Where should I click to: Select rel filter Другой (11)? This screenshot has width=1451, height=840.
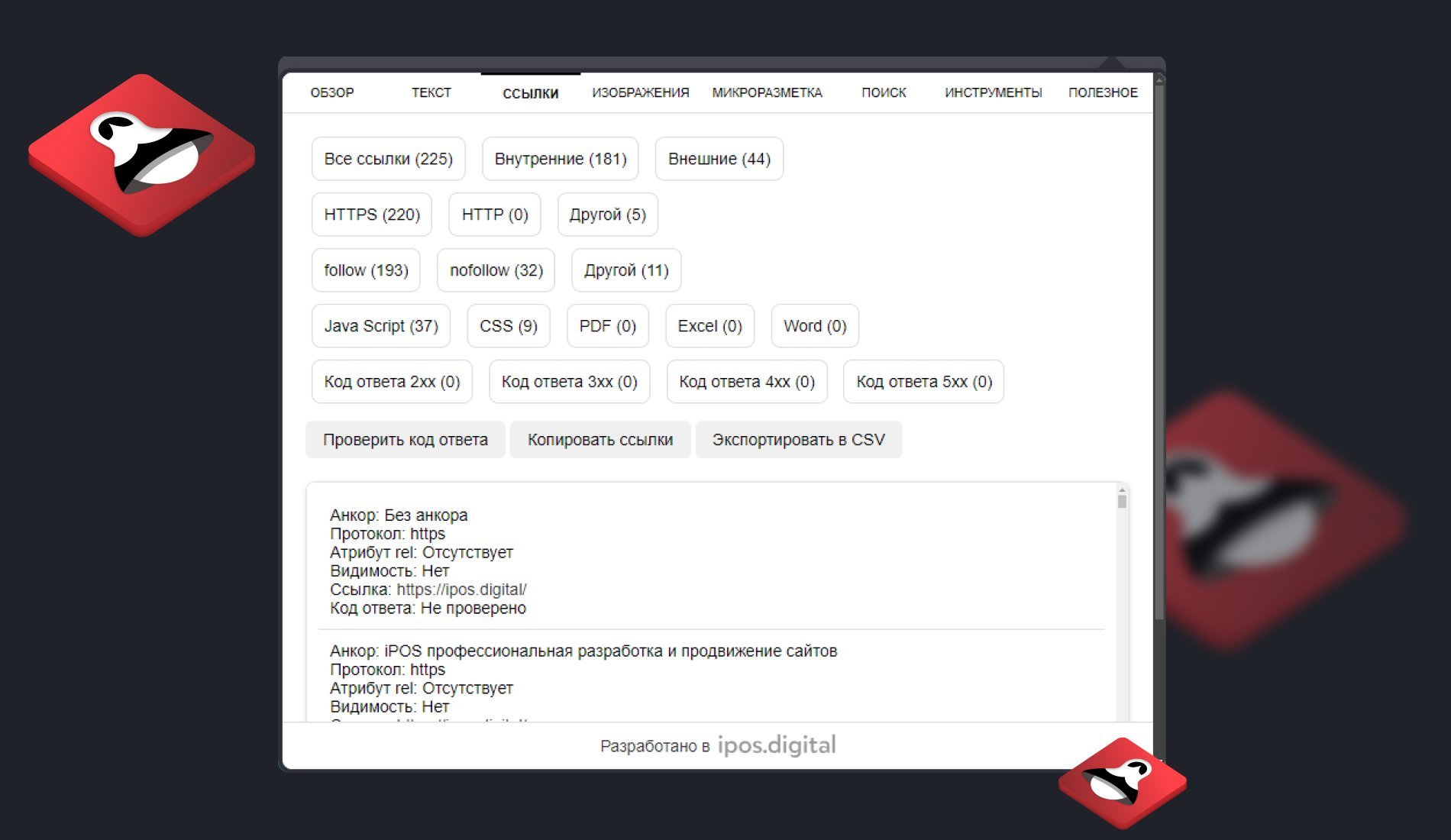click(626, 270)
